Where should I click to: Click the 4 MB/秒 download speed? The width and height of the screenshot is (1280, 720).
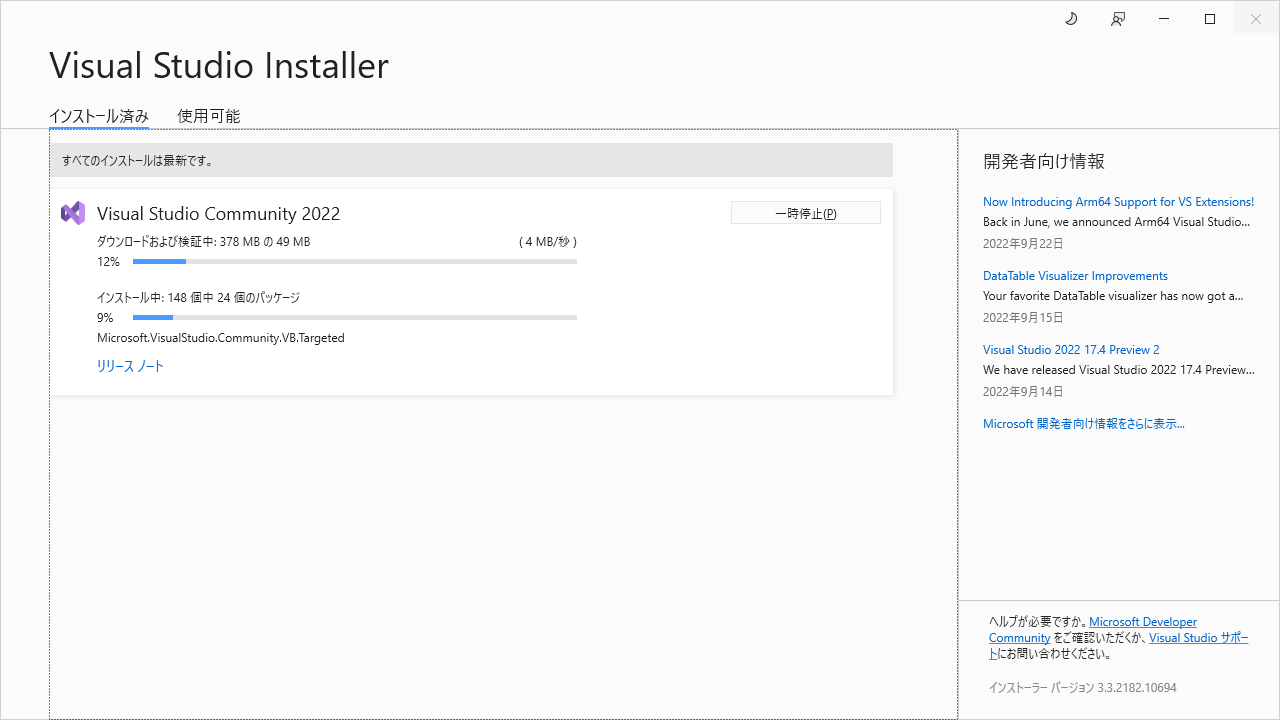click(x=548, y=242)
